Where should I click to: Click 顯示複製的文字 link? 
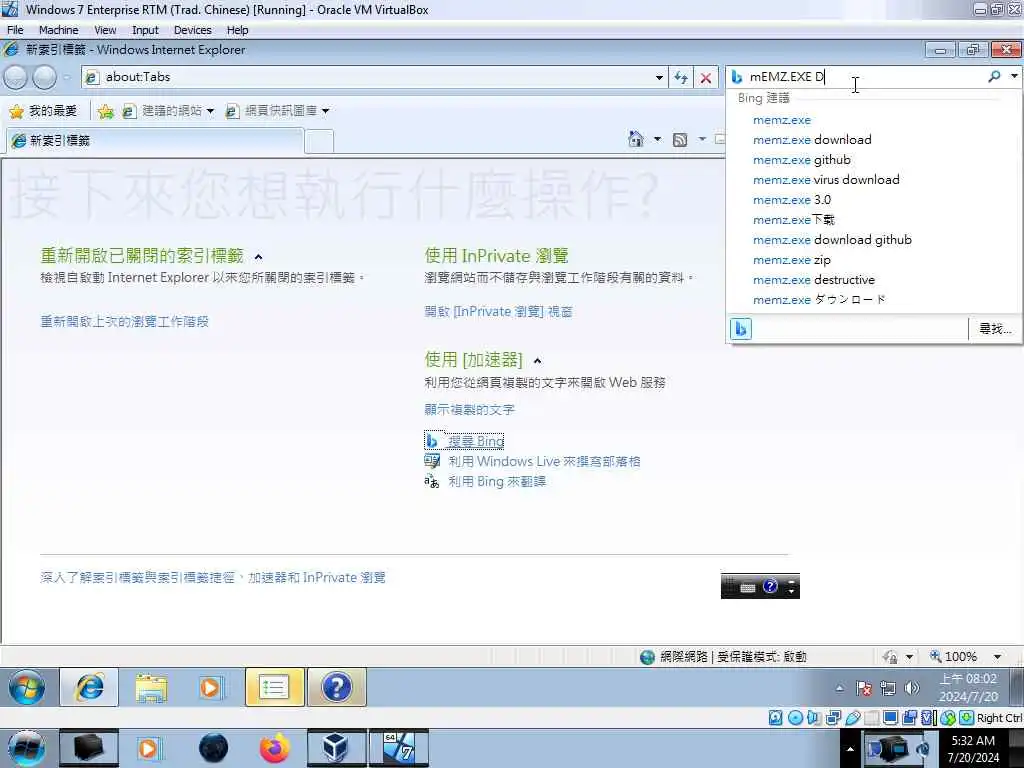[470, 409]
